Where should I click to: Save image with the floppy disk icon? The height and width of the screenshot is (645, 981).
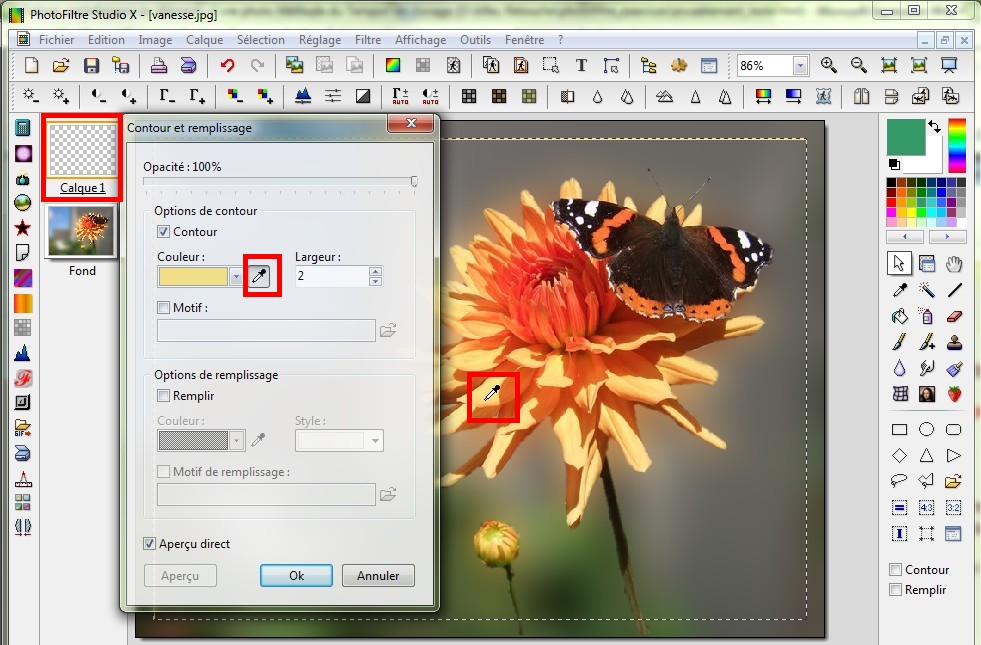91,65
